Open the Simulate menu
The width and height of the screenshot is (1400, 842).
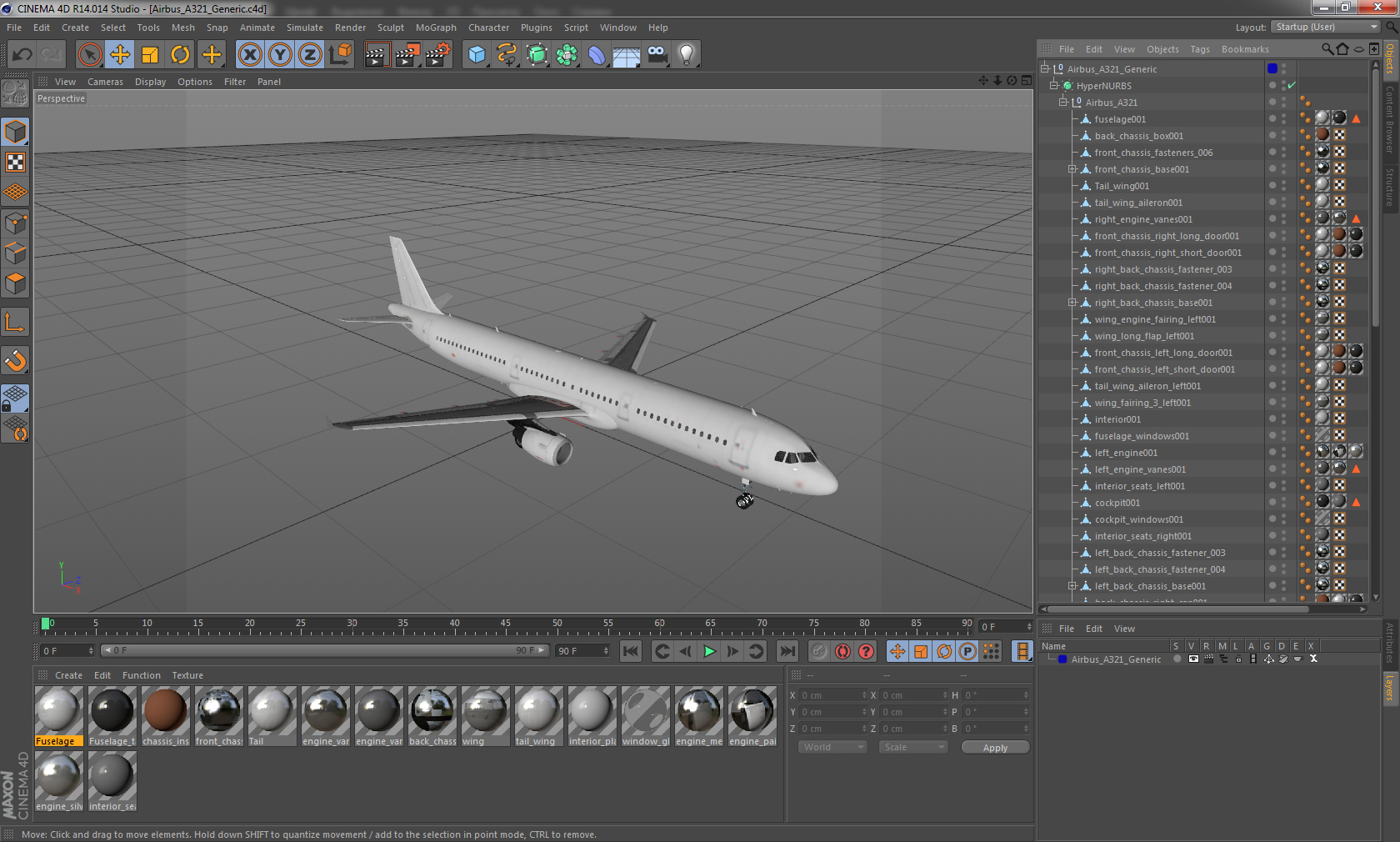click(x=305, y=28)
